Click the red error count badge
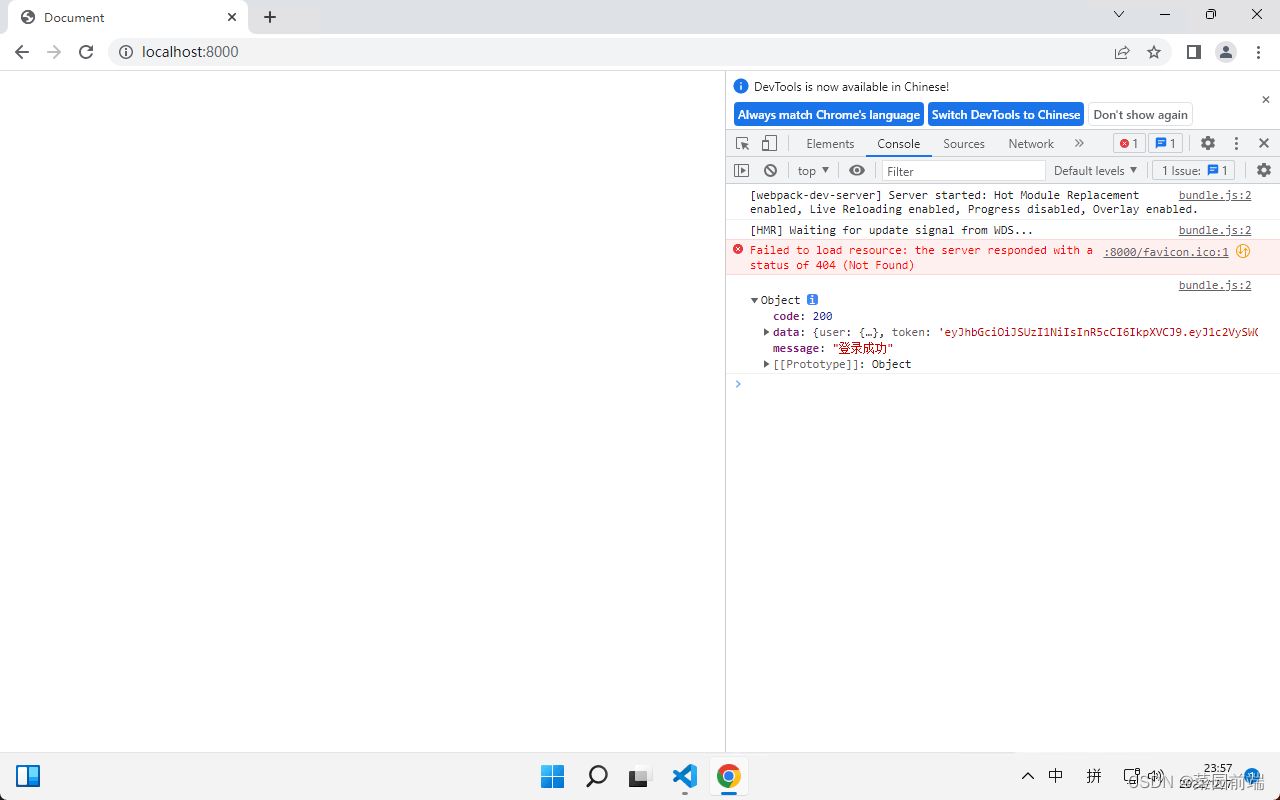 click(x=1129, y=144)
